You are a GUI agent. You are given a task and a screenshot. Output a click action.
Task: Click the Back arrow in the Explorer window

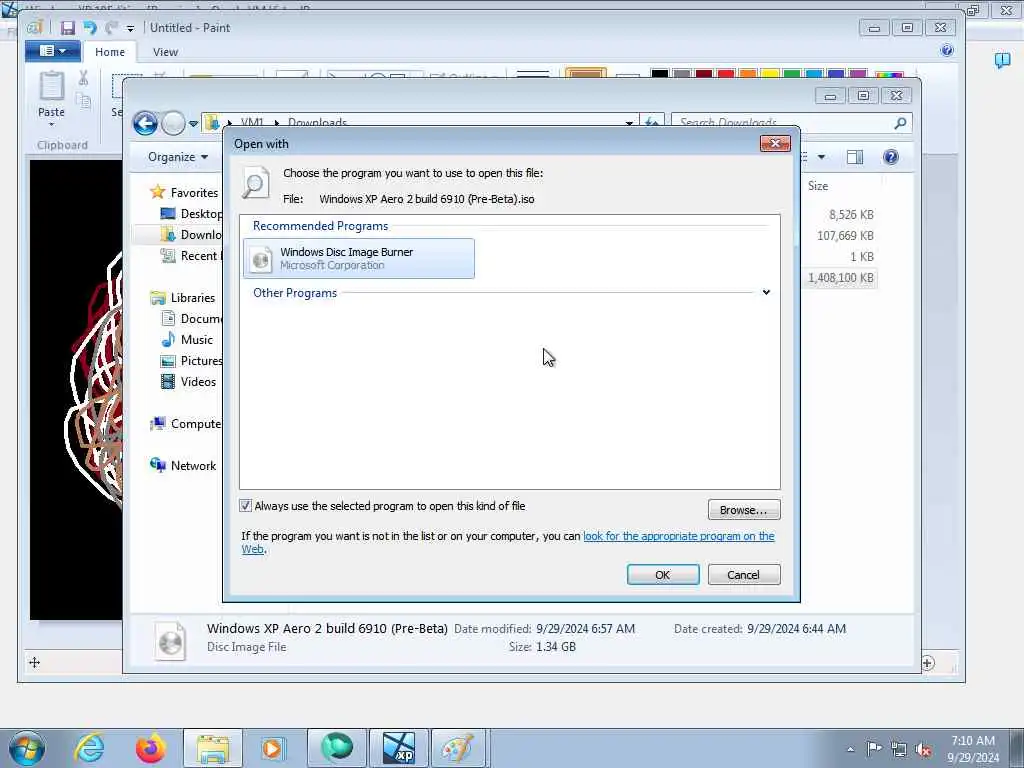[145, 123]
